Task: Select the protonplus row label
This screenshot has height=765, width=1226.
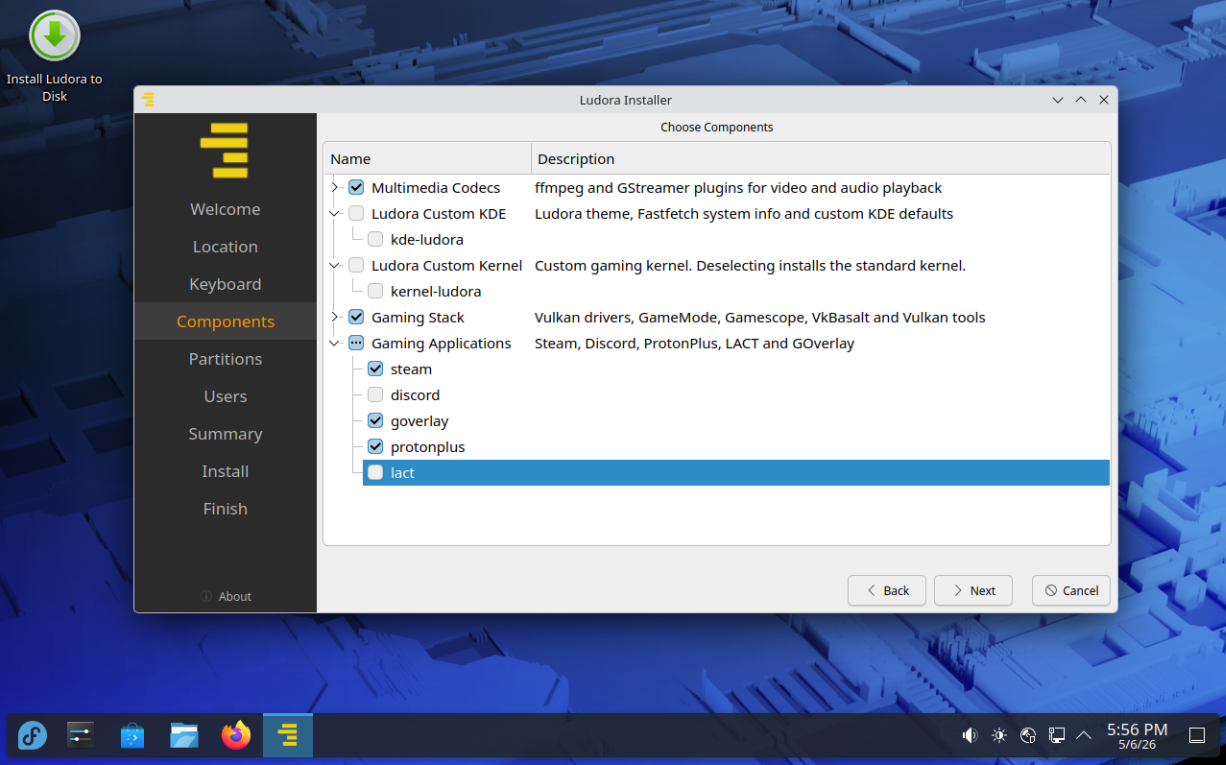Action: 427,447
